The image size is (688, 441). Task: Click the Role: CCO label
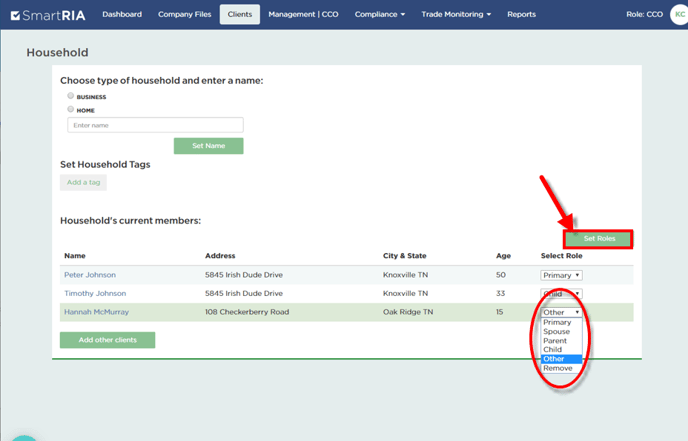645,14
